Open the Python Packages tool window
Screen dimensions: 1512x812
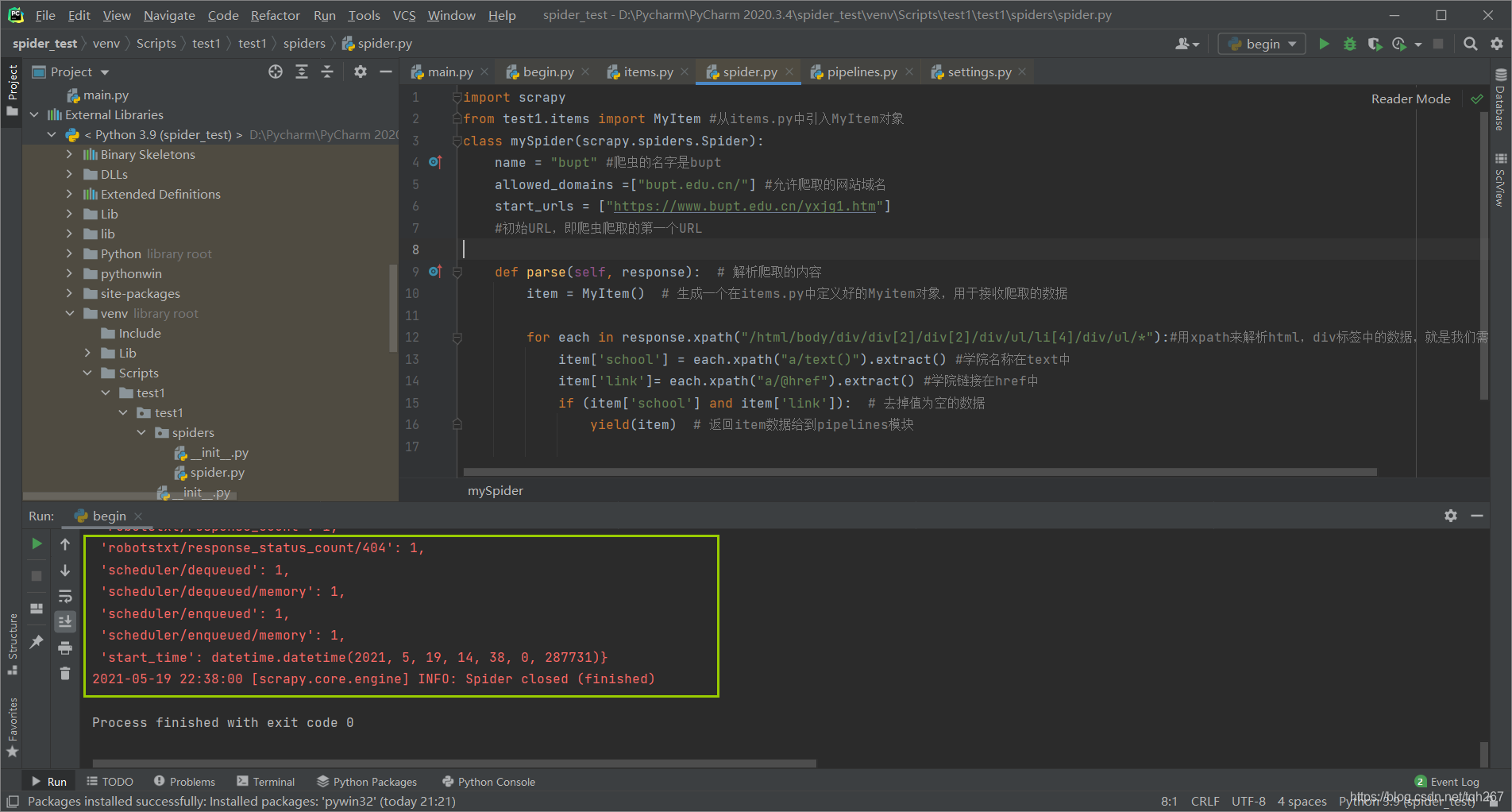click(x=367, y=782)
